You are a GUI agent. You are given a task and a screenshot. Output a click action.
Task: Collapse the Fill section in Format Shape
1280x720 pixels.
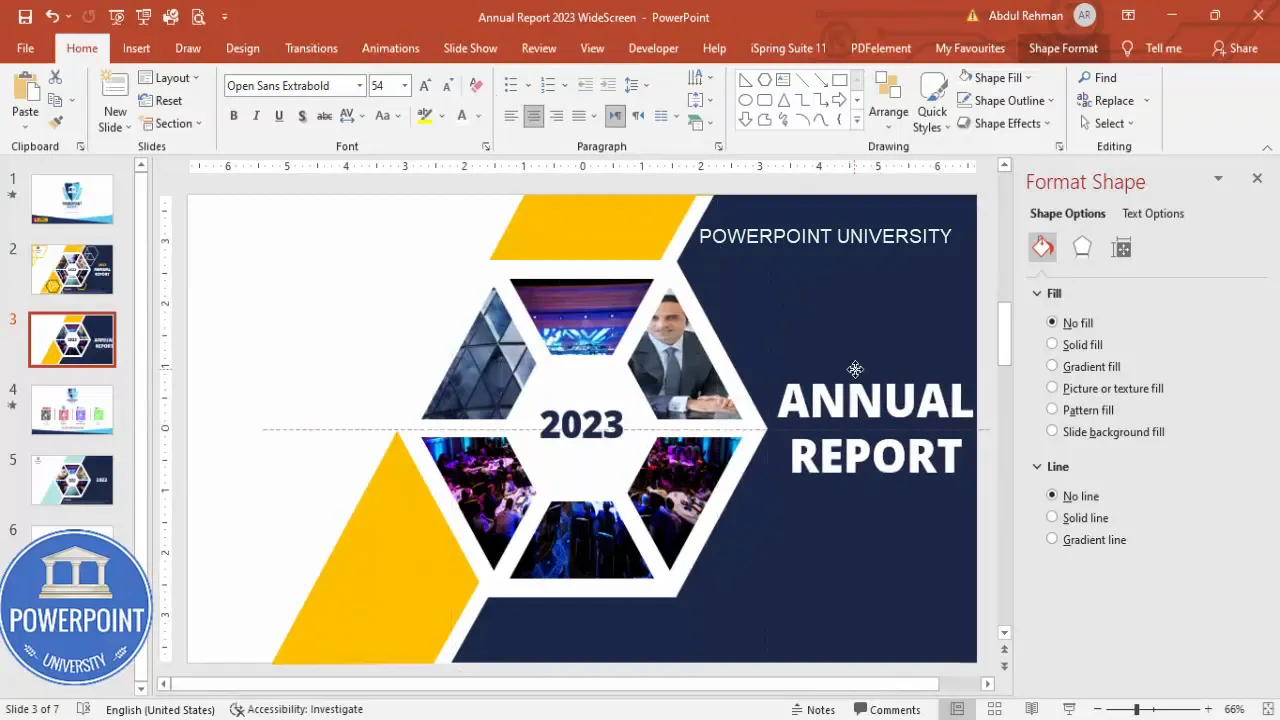click(x=1037, y=293)
